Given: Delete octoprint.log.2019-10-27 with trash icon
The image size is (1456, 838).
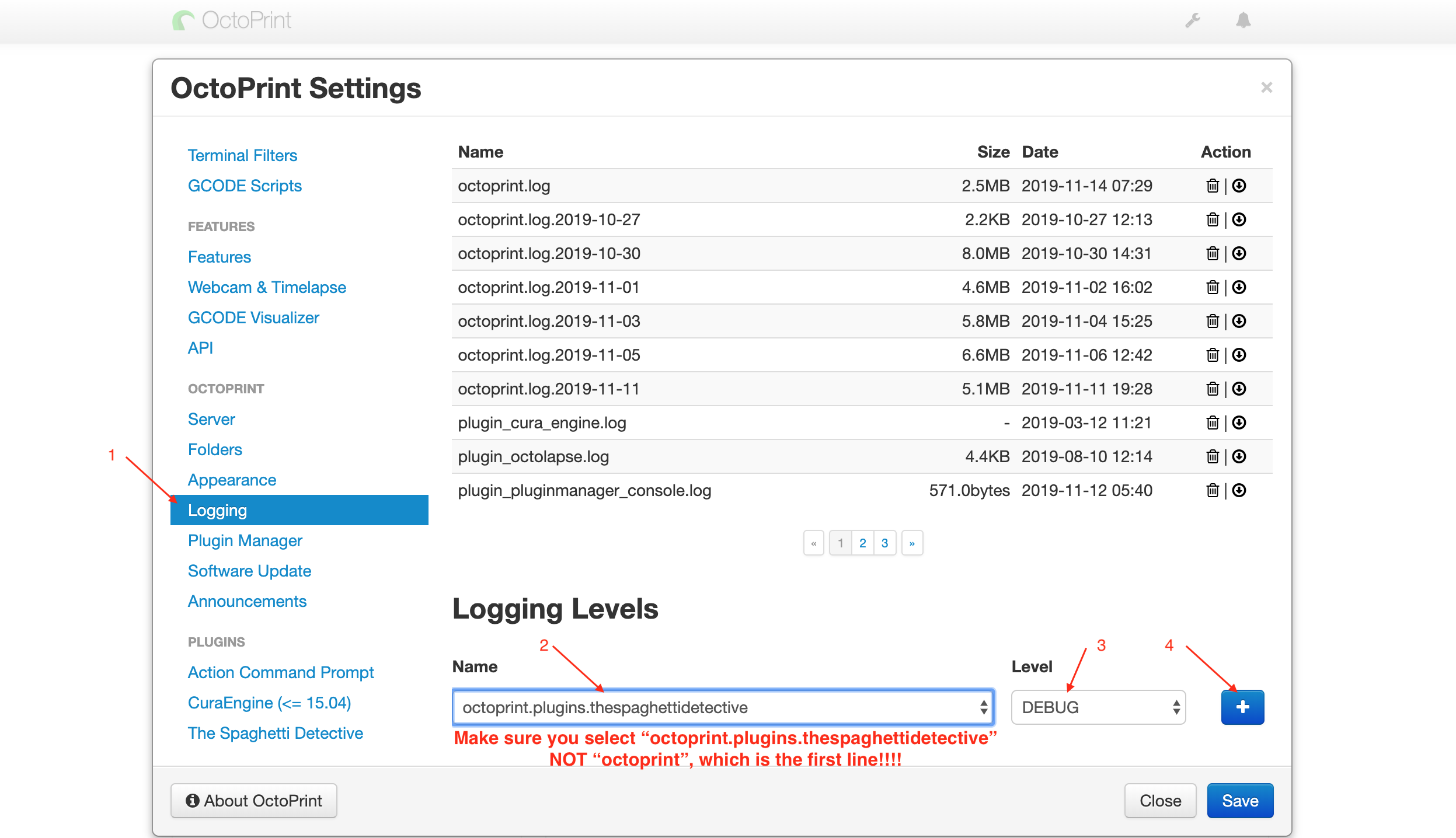Looking at the screenshot, I should coord(1213,219).
